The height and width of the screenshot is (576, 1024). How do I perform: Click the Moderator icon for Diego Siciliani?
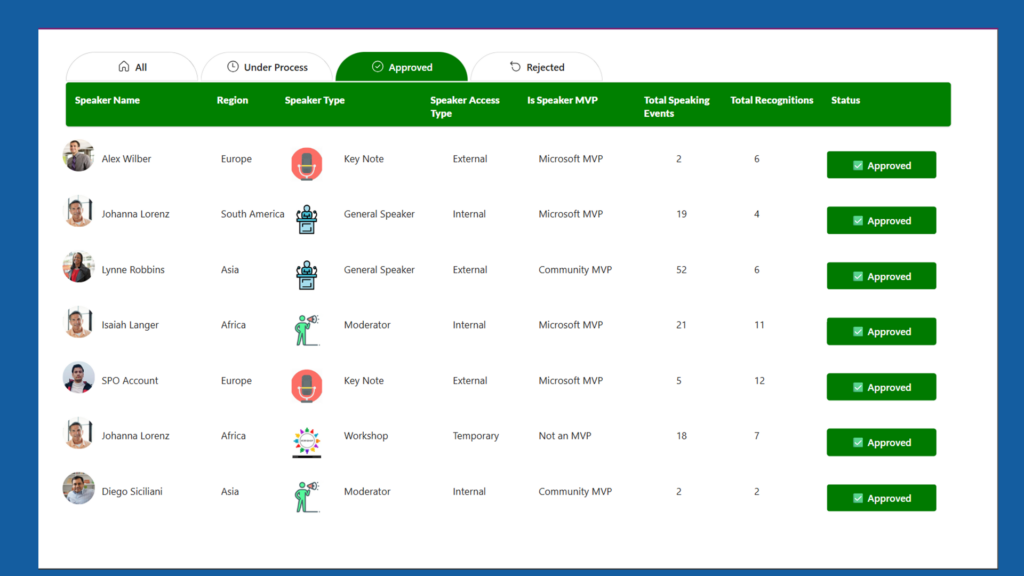click(x=307, y=497)
